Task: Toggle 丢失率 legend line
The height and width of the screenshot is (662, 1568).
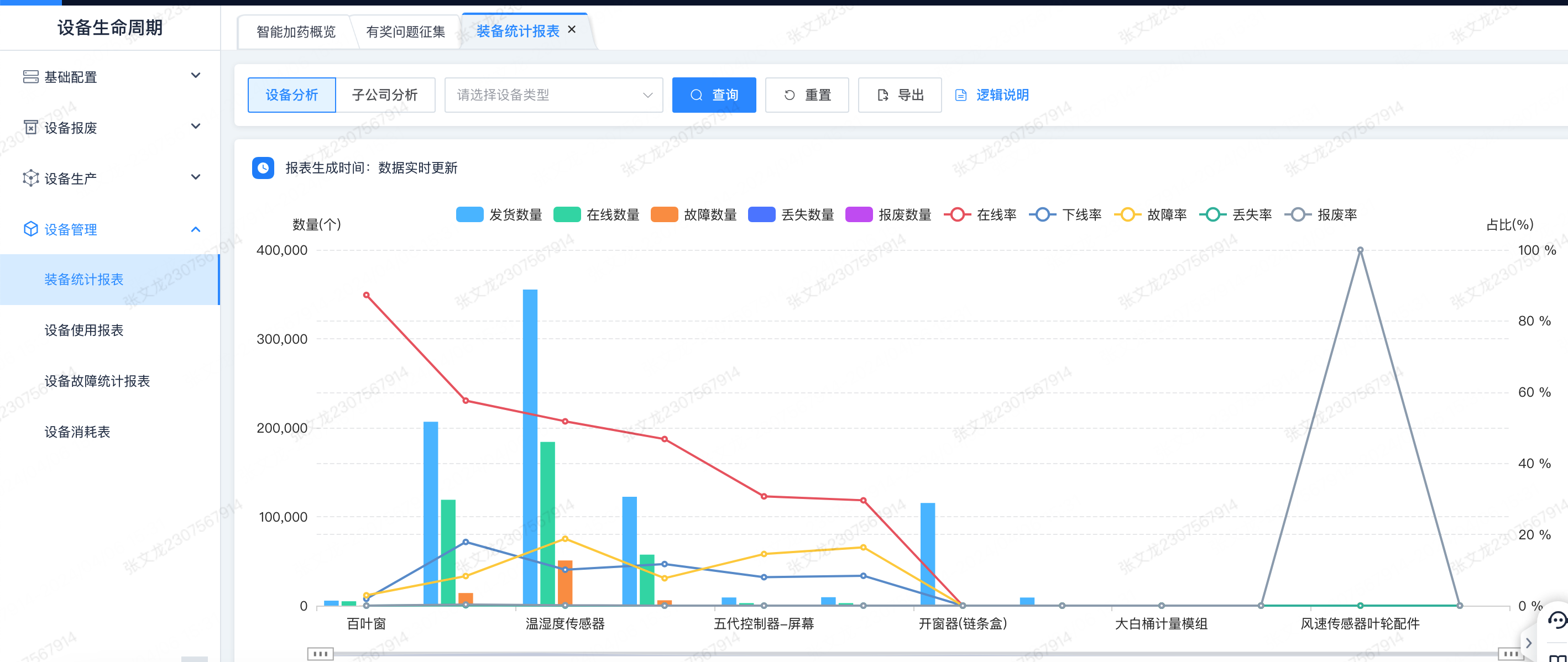Action: pos(1236,215)
